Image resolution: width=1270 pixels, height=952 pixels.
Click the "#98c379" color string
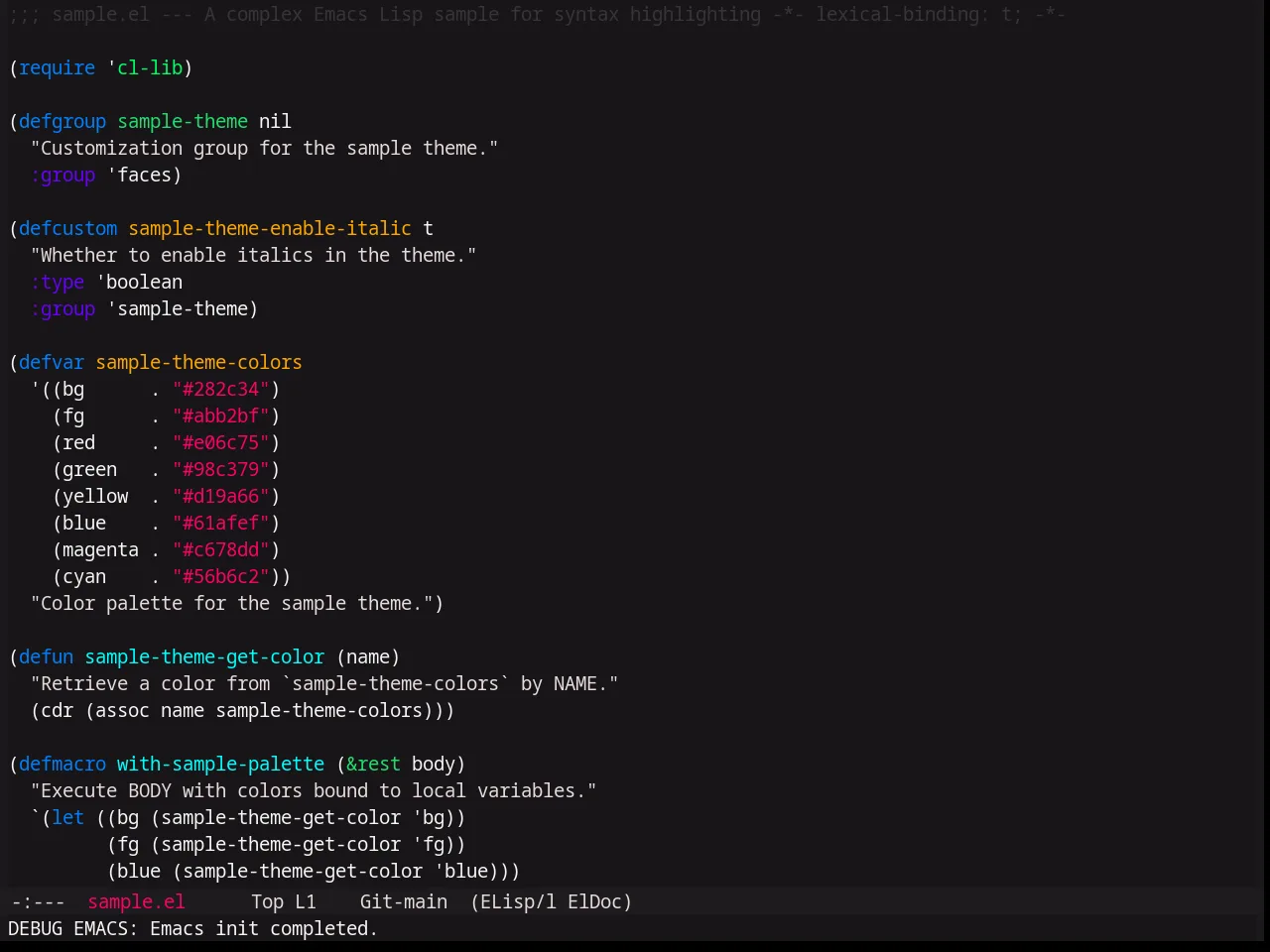221,469
